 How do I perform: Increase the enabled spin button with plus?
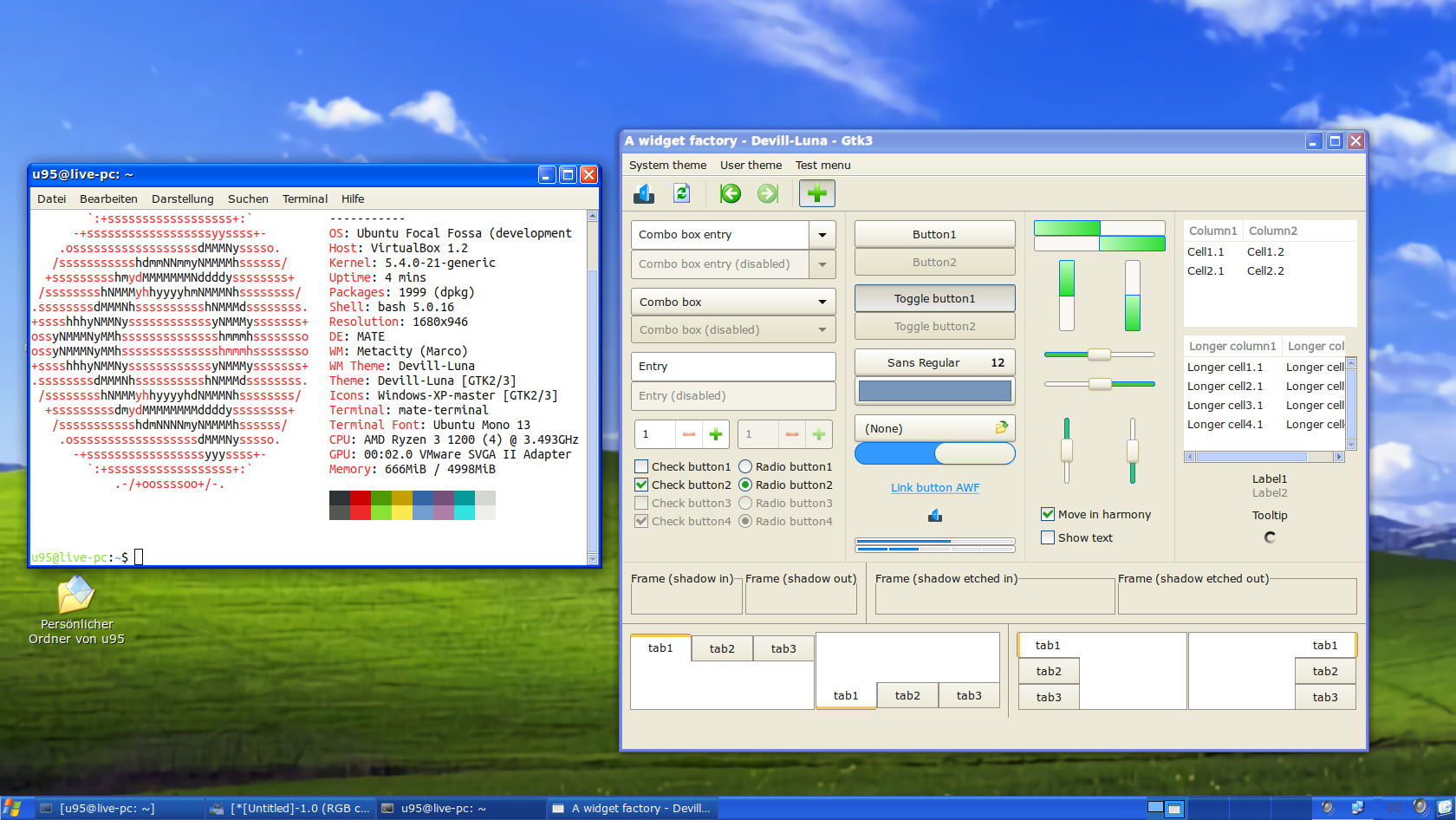point(716,433)
